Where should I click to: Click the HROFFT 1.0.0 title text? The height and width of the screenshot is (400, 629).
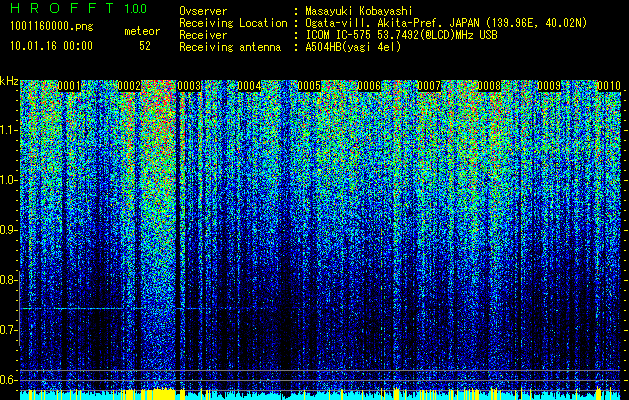click(78, 8)
